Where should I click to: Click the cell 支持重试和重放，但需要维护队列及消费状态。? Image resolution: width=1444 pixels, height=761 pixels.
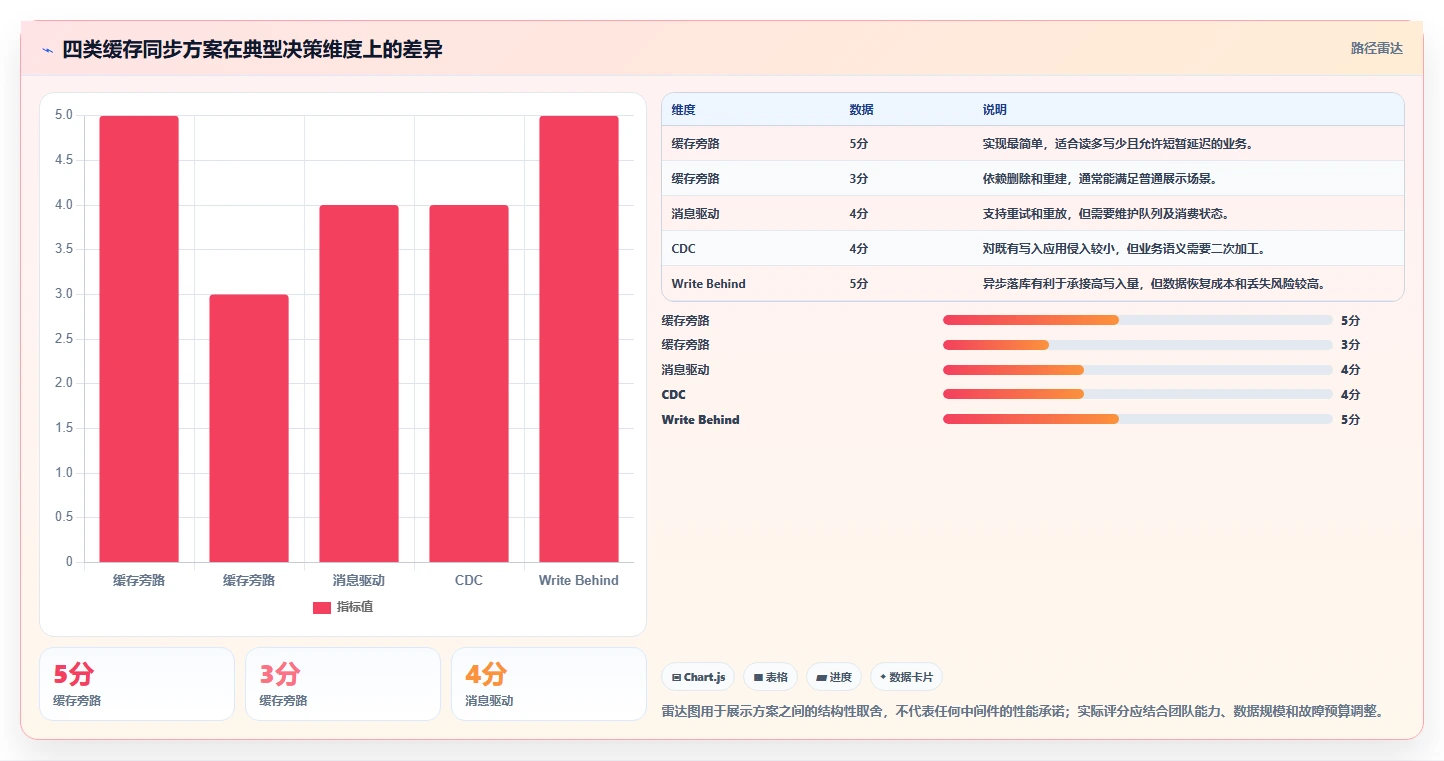(1106, 214)
